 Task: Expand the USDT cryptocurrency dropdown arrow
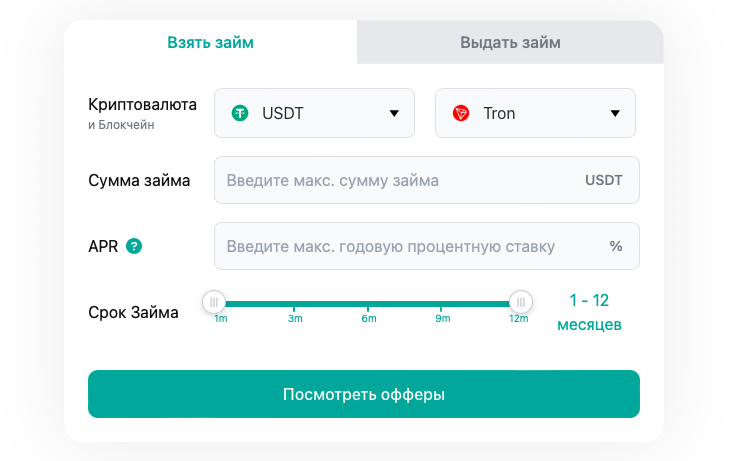[x=394, y=113]
